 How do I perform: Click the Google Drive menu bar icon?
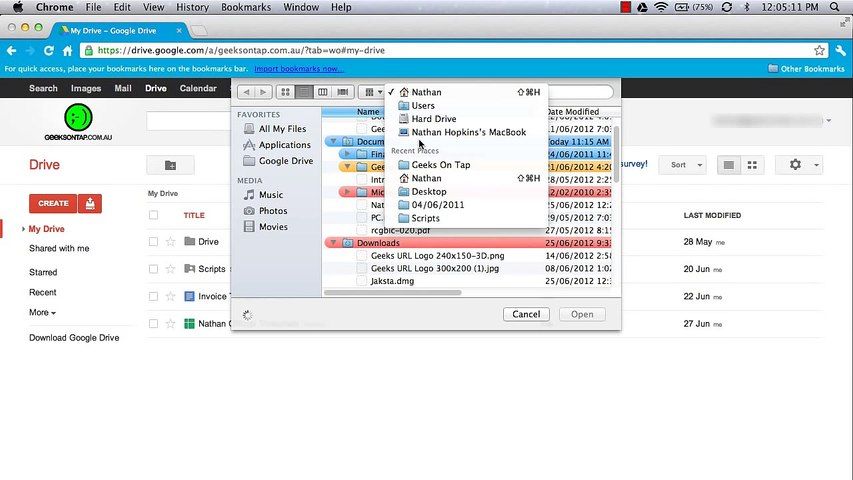coord(642,7)
